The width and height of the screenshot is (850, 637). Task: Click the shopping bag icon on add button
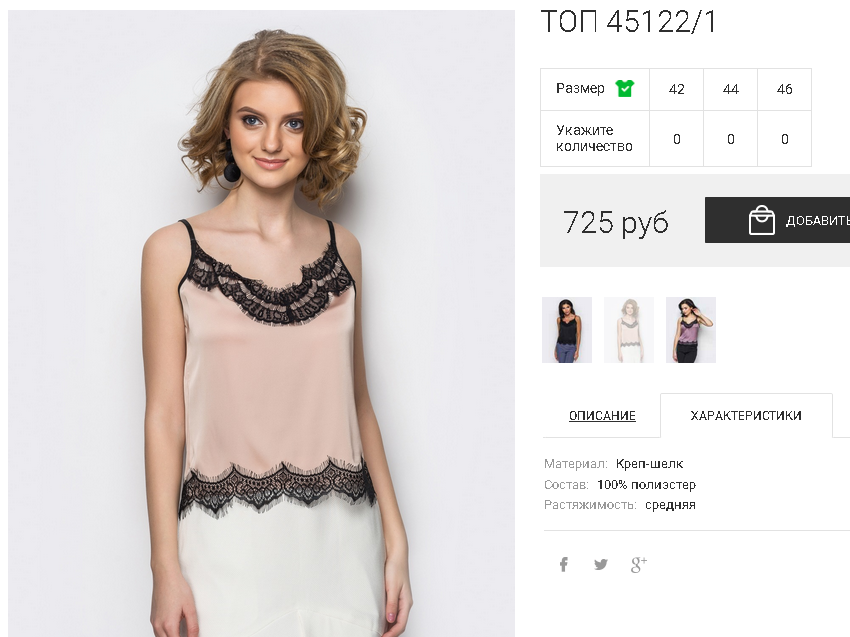tap(762, 220)
